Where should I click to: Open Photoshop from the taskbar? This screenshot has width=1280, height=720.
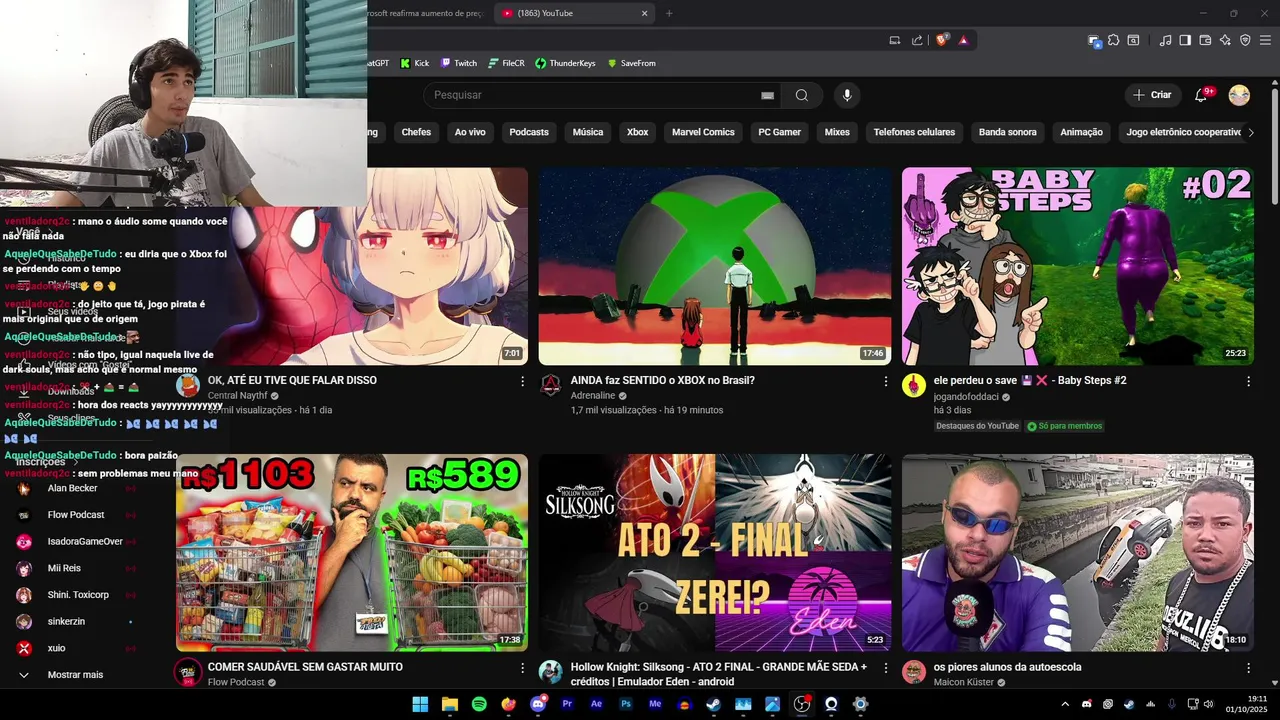(626, 704)
